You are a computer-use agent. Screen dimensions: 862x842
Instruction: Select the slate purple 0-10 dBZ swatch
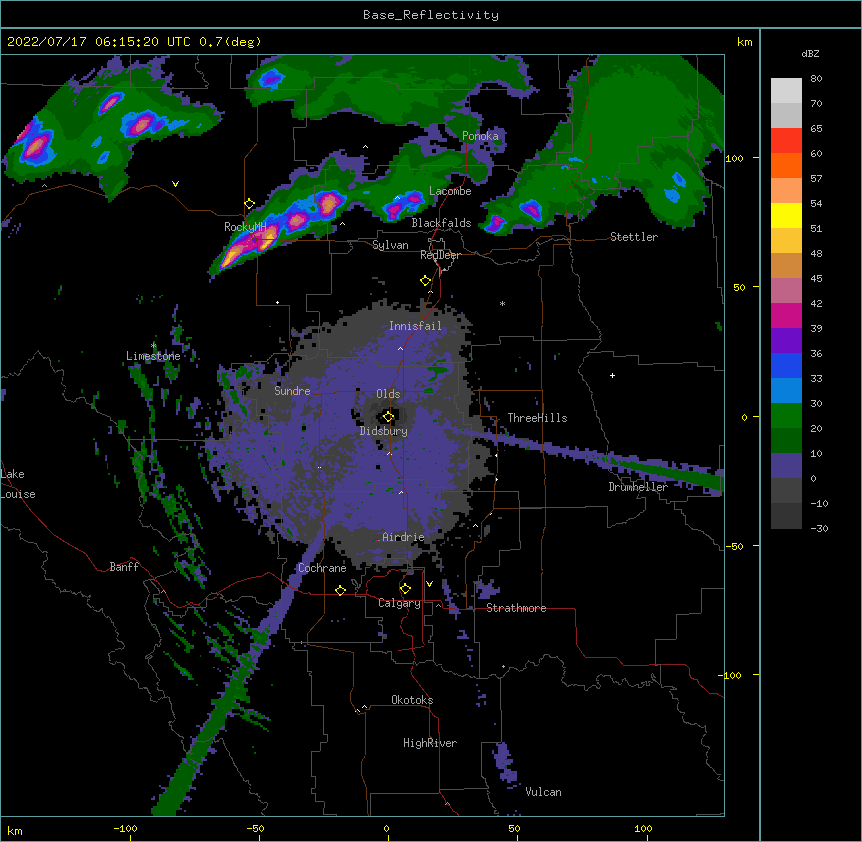(786, 466)
